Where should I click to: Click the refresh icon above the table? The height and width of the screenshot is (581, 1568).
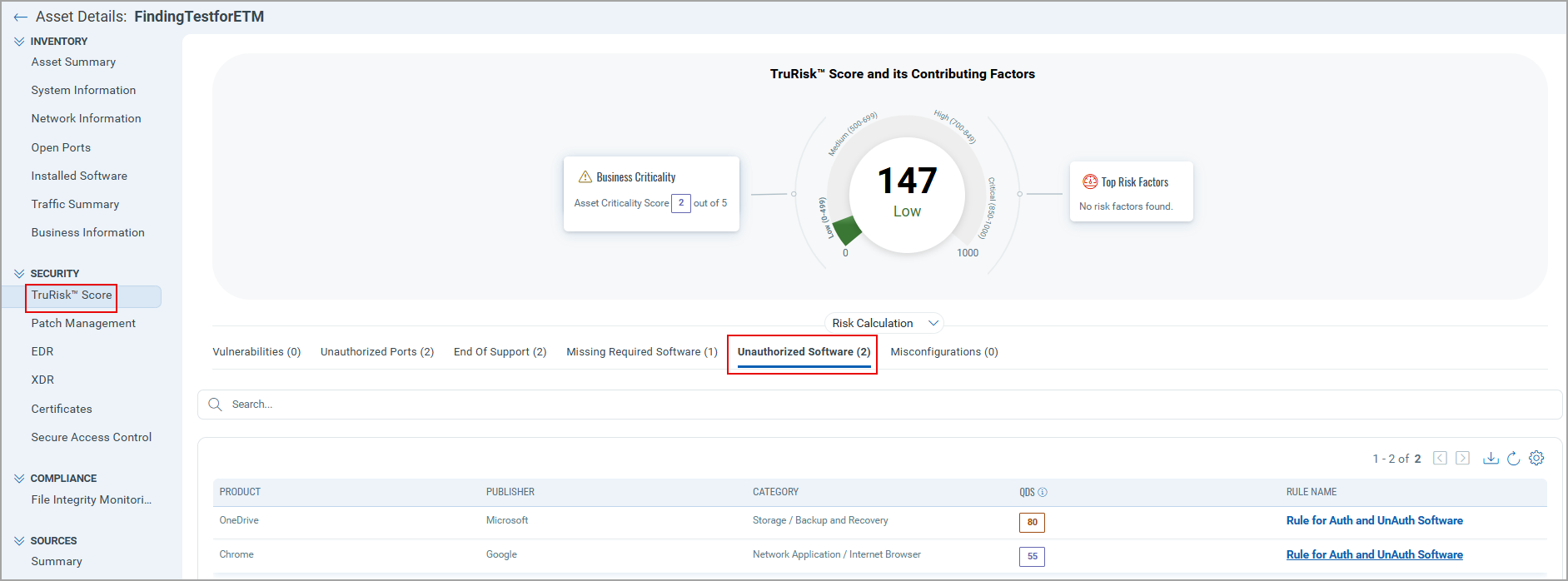coord(1513,458)
